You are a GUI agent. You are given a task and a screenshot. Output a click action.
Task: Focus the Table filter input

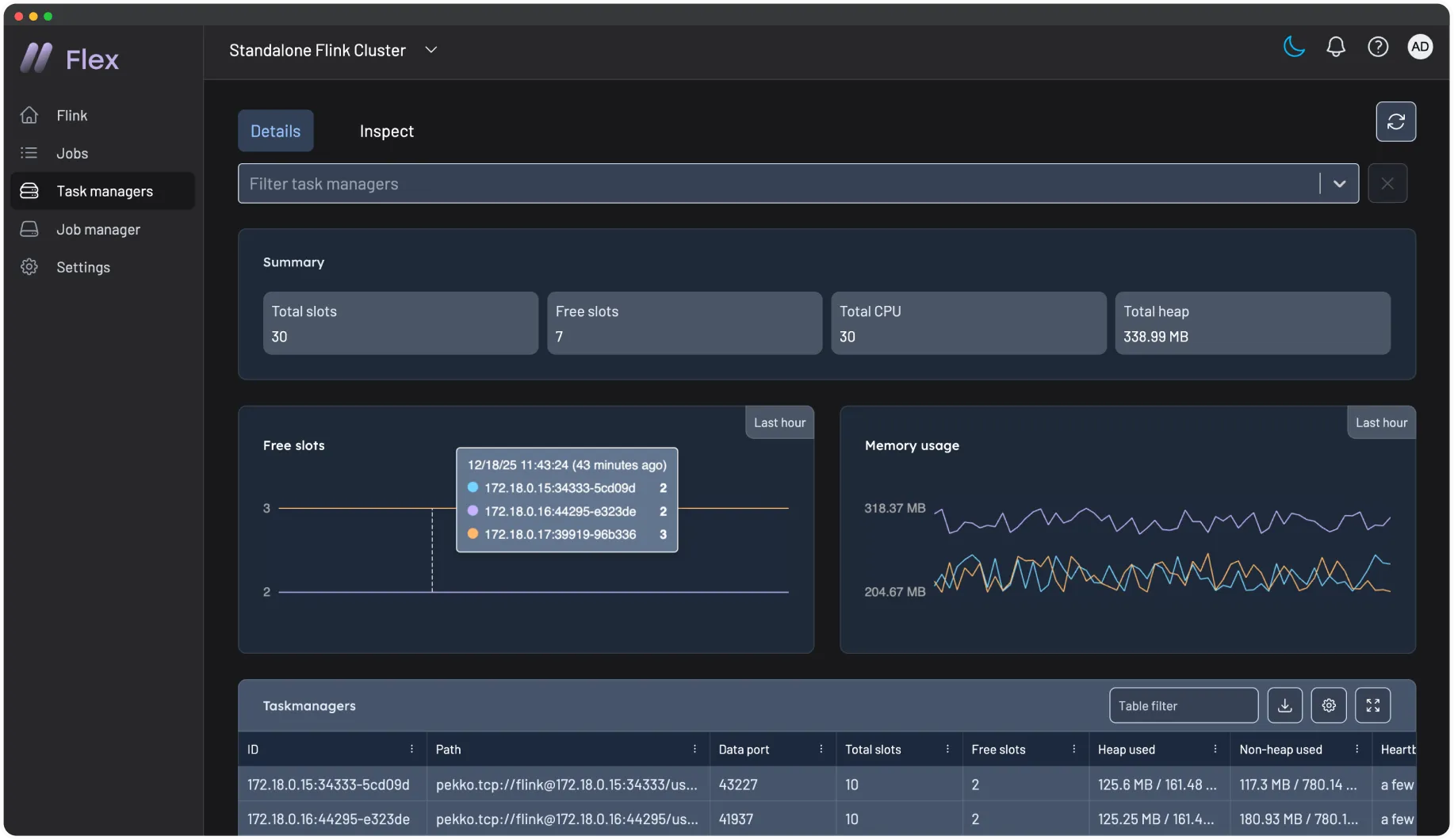(1183, 705)
